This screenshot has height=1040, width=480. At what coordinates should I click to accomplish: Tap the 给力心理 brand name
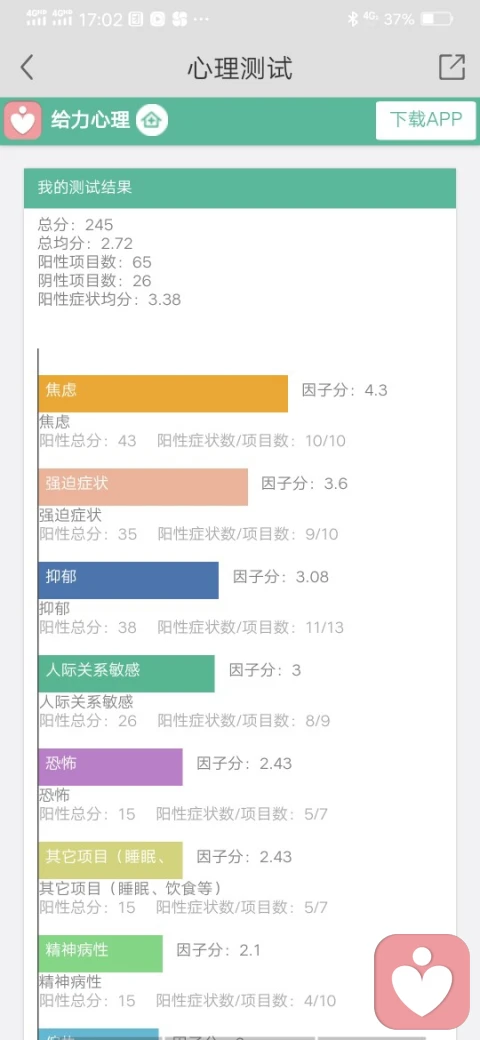click(x=90, y=121)
